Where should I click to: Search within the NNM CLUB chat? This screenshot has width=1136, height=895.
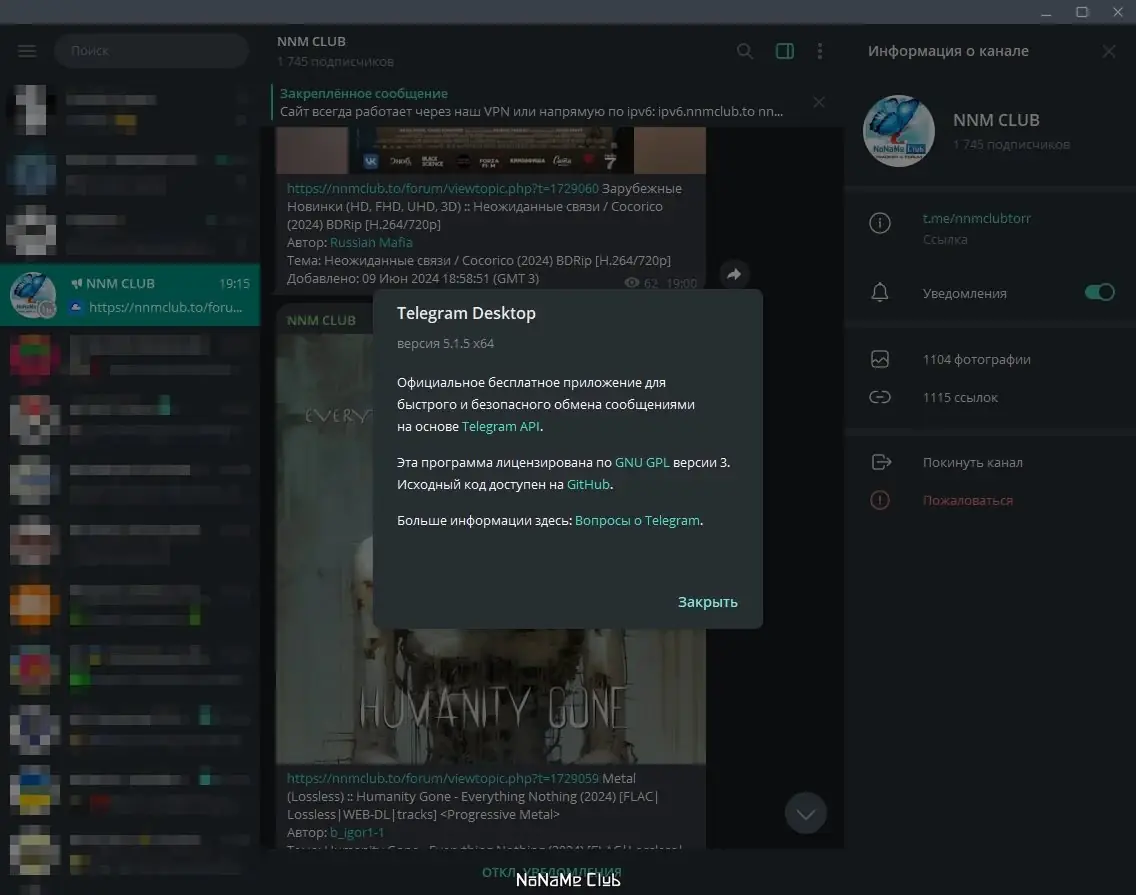point(745,51)
